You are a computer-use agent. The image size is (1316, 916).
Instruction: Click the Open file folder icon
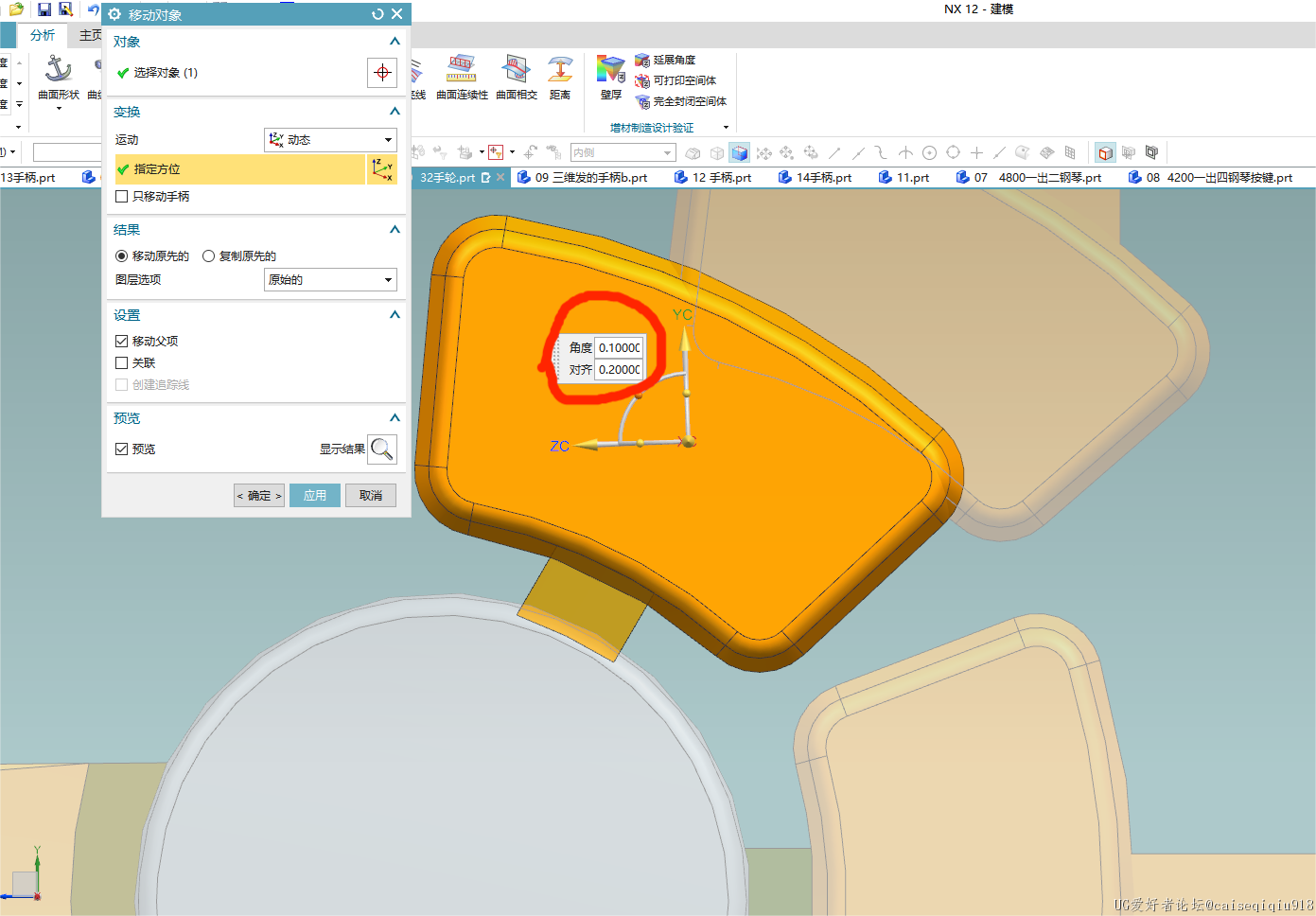pyautogui.click(x=16, y=9)
